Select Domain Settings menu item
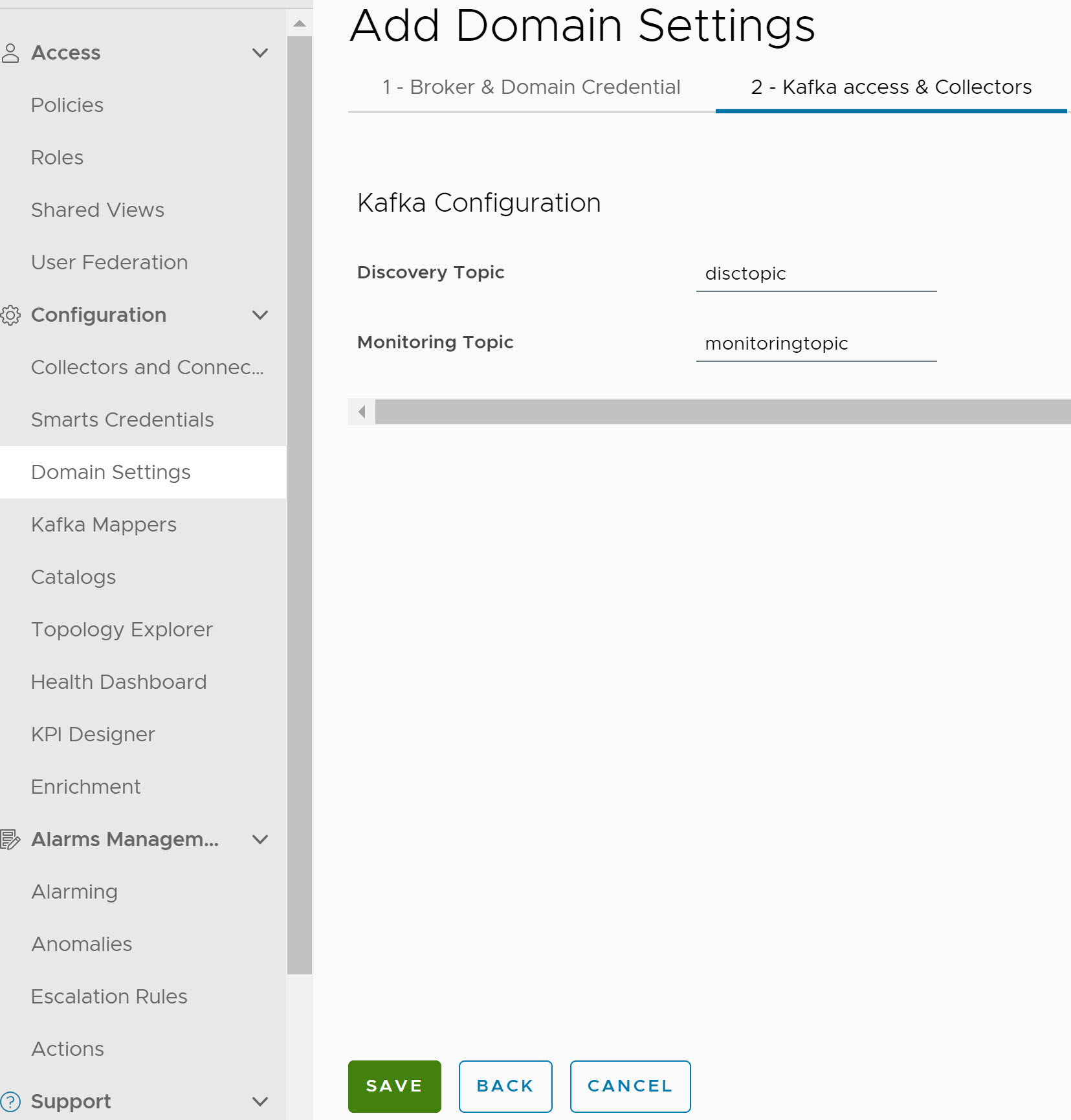The image size is (1071, 1120). click(x=143, y=473)
